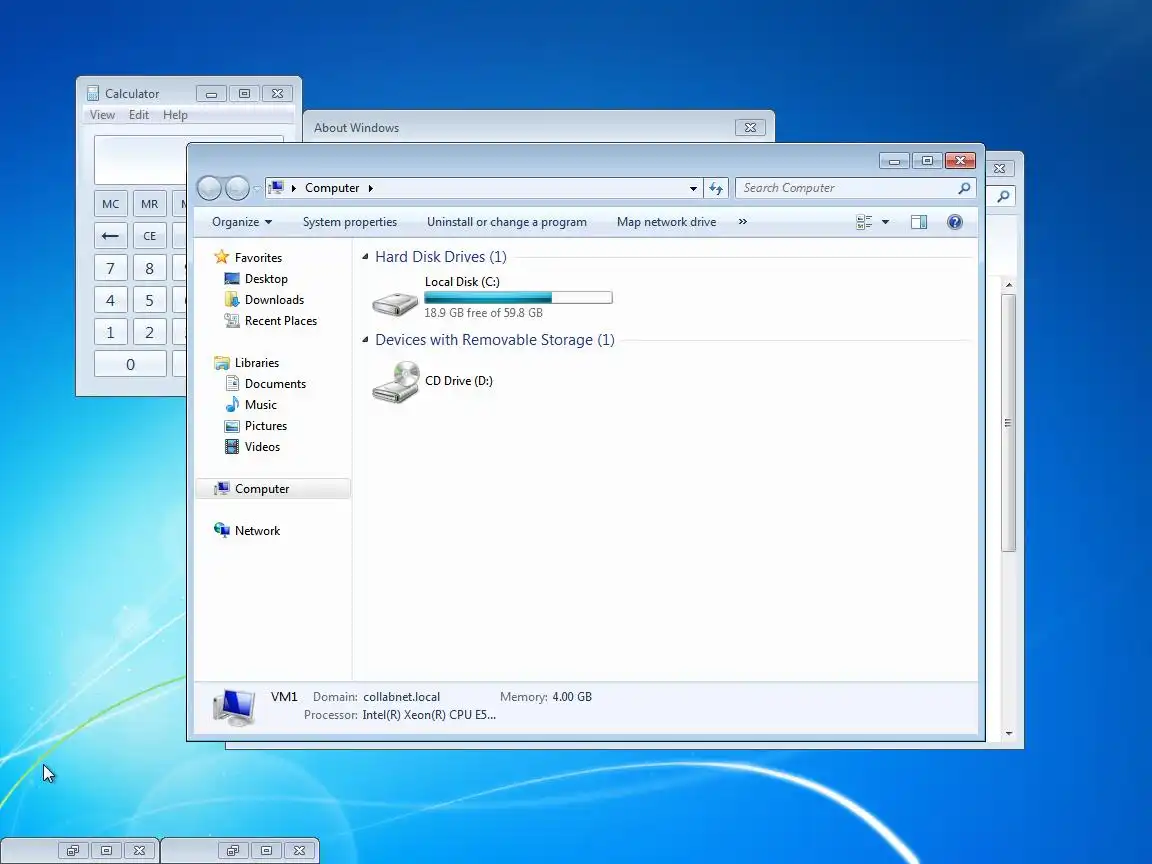Click the Explorer Forward arrow button
This screenshot has height=864, width=1152.
click(237, 188)
